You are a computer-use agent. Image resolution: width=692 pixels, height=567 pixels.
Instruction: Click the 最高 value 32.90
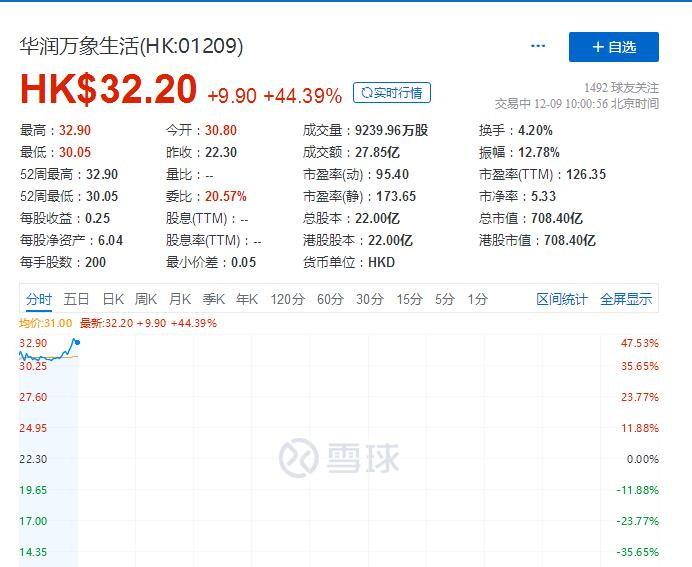click(75, 130)
